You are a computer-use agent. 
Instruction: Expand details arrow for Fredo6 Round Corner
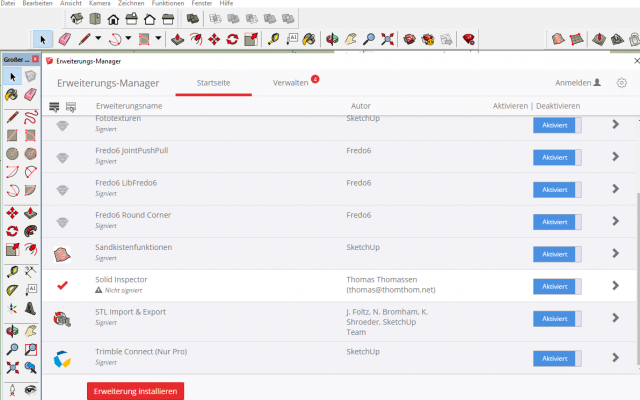pos(616,222)
